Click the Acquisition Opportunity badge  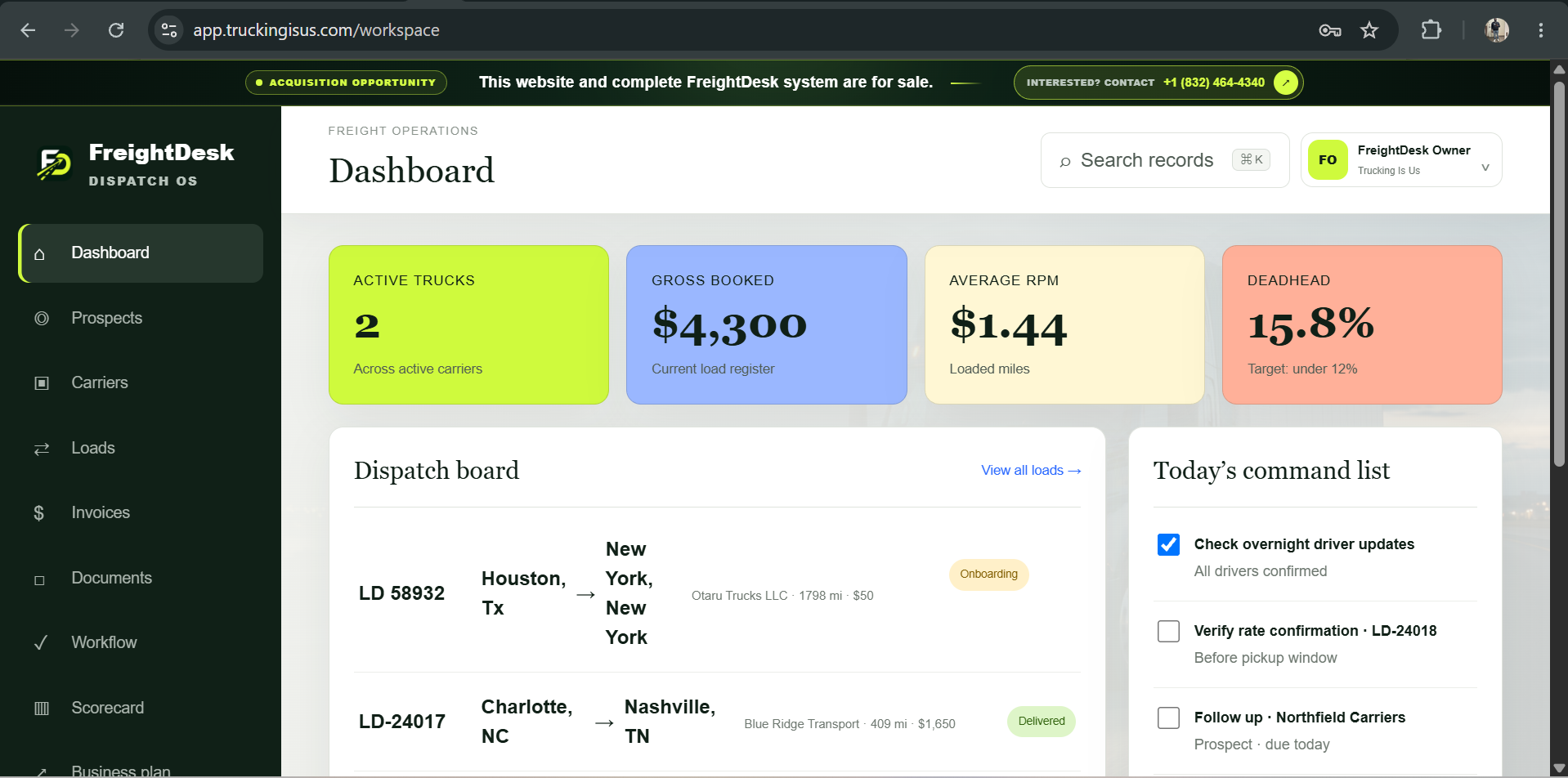pyautogui.click(x=346, y=83)
